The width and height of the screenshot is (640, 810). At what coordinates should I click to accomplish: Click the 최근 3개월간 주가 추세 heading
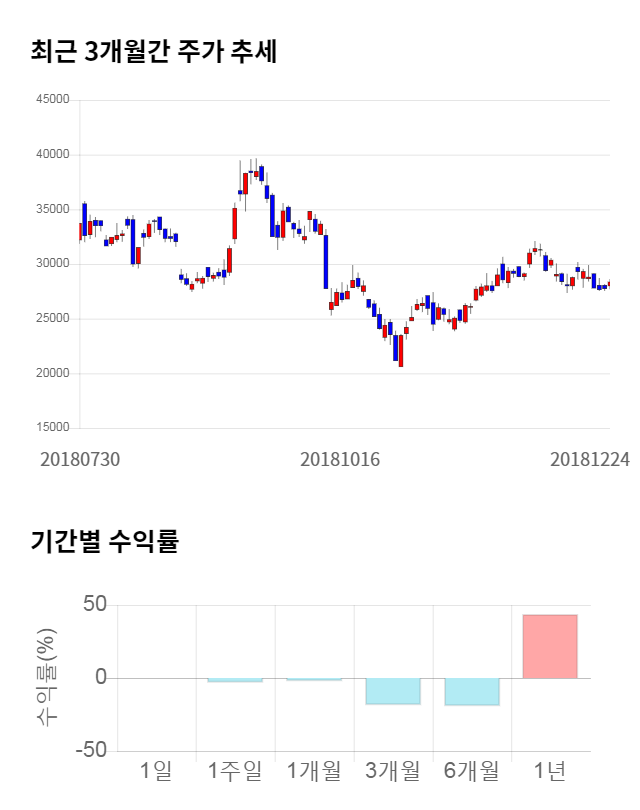(153, 52)
